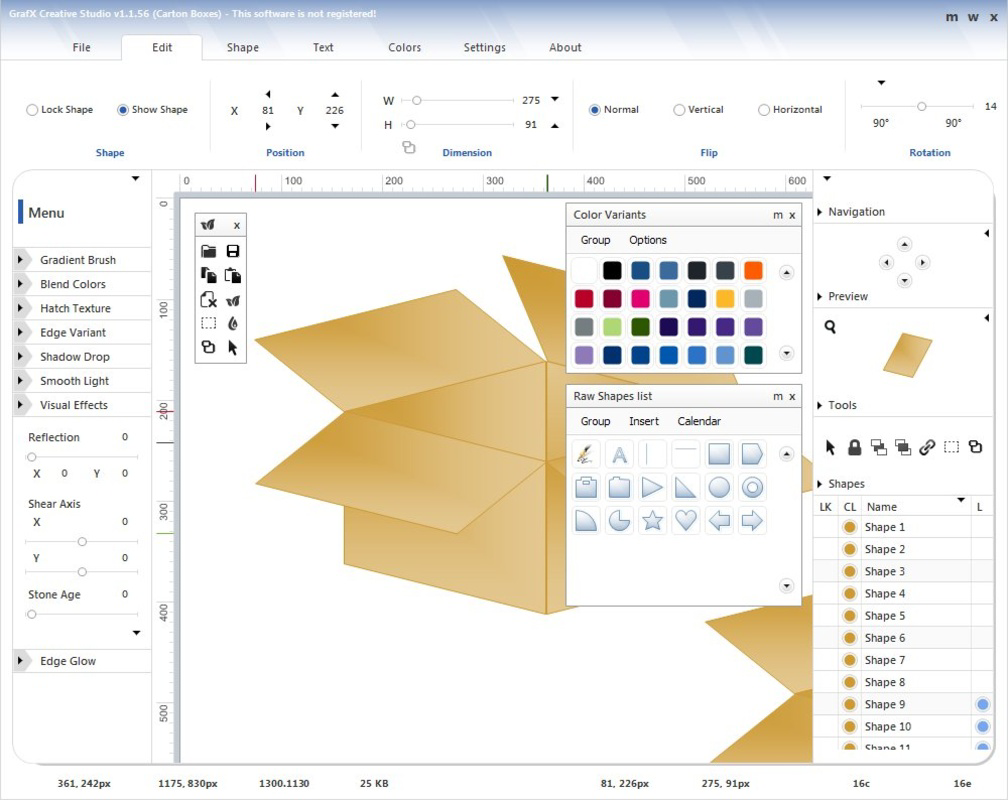Pick the pointer tool in Tools panel
The image size is (1008, 800).
[x=830, y=447]
